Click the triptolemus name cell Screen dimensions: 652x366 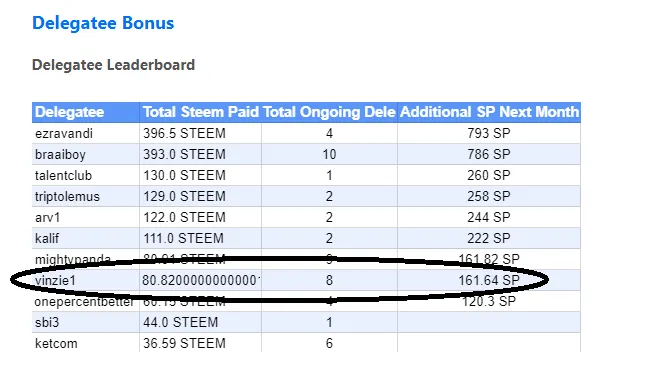[x=86, y=196]
